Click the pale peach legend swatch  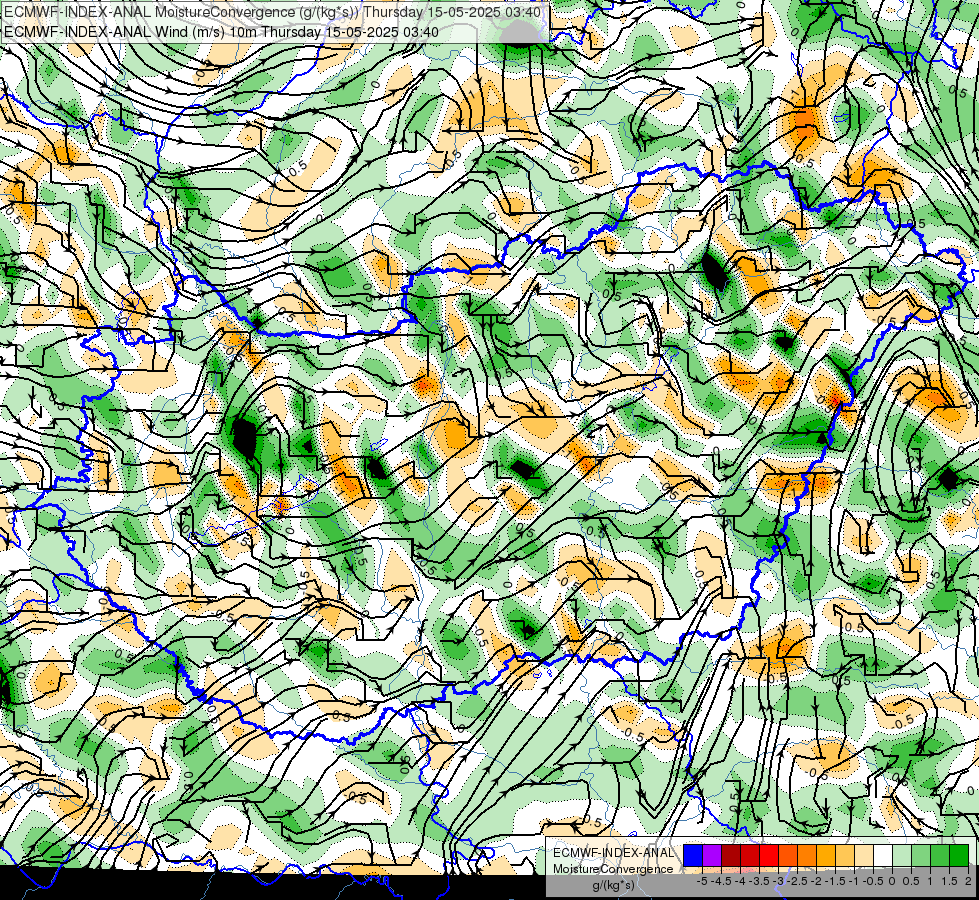[x=864, y=855]
